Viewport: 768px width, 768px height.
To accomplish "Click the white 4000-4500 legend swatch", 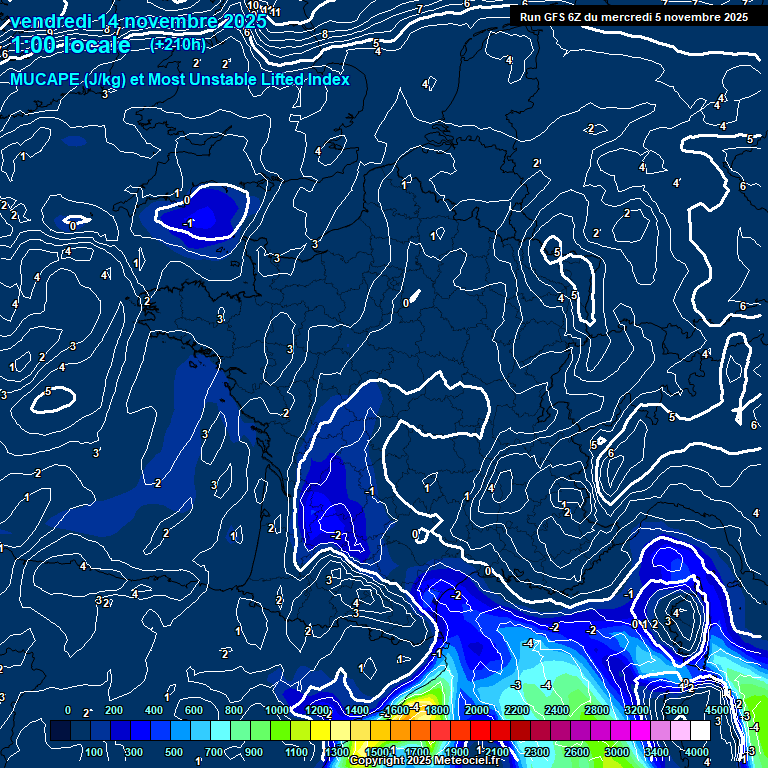I will pos(700,730).
